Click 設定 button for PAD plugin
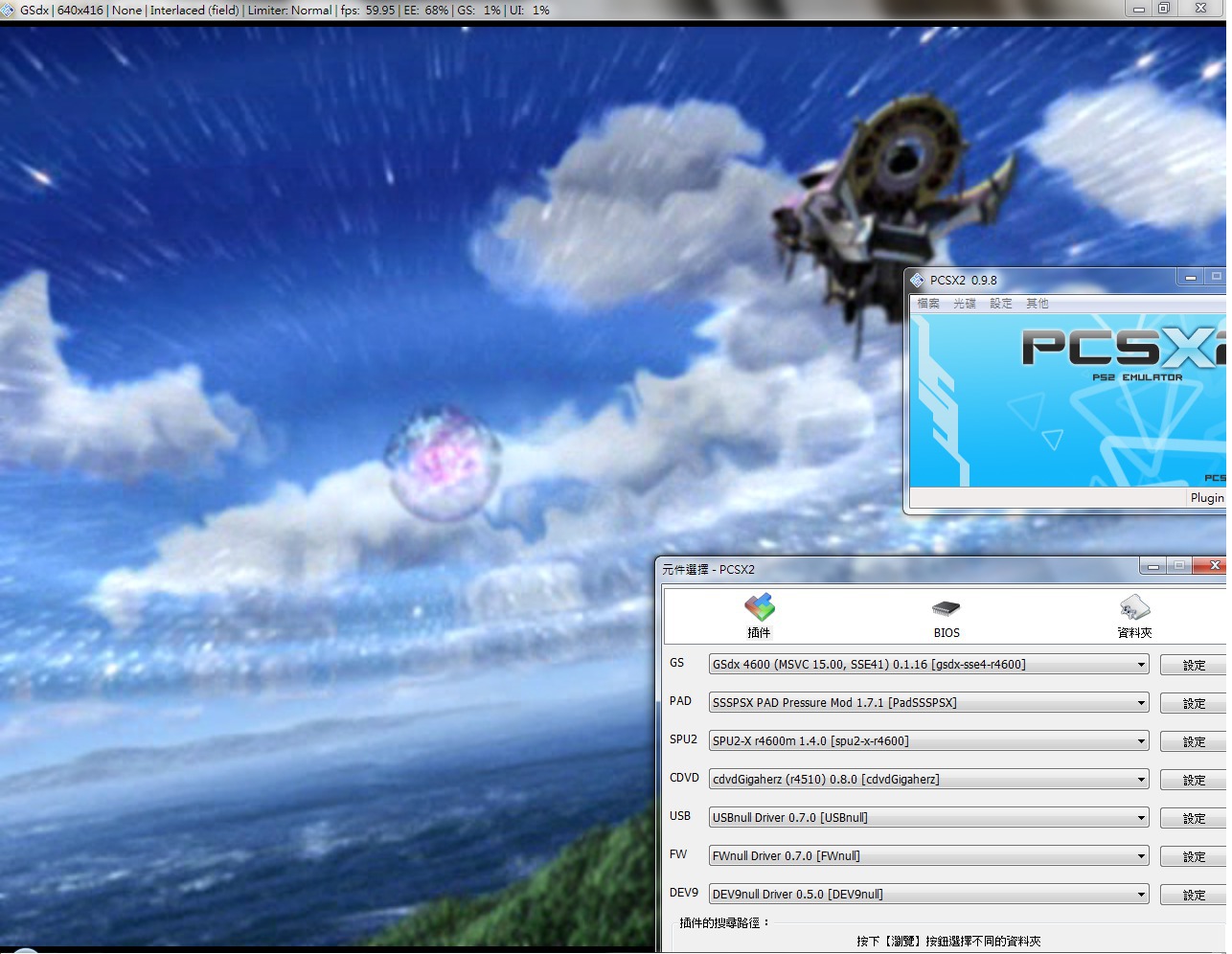Image resolution: width=1232 pixels, height=954 pixels. [x=1194, y=703]
